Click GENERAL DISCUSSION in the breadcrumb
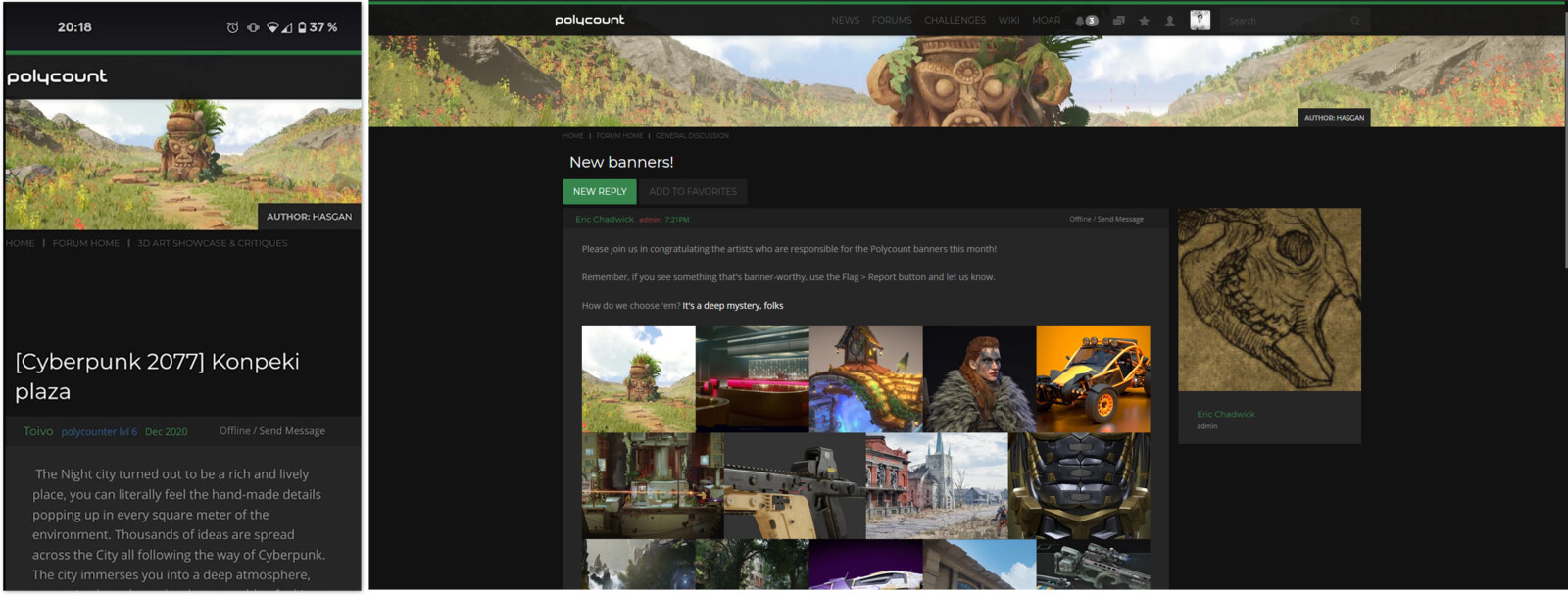 click(692, 136)
